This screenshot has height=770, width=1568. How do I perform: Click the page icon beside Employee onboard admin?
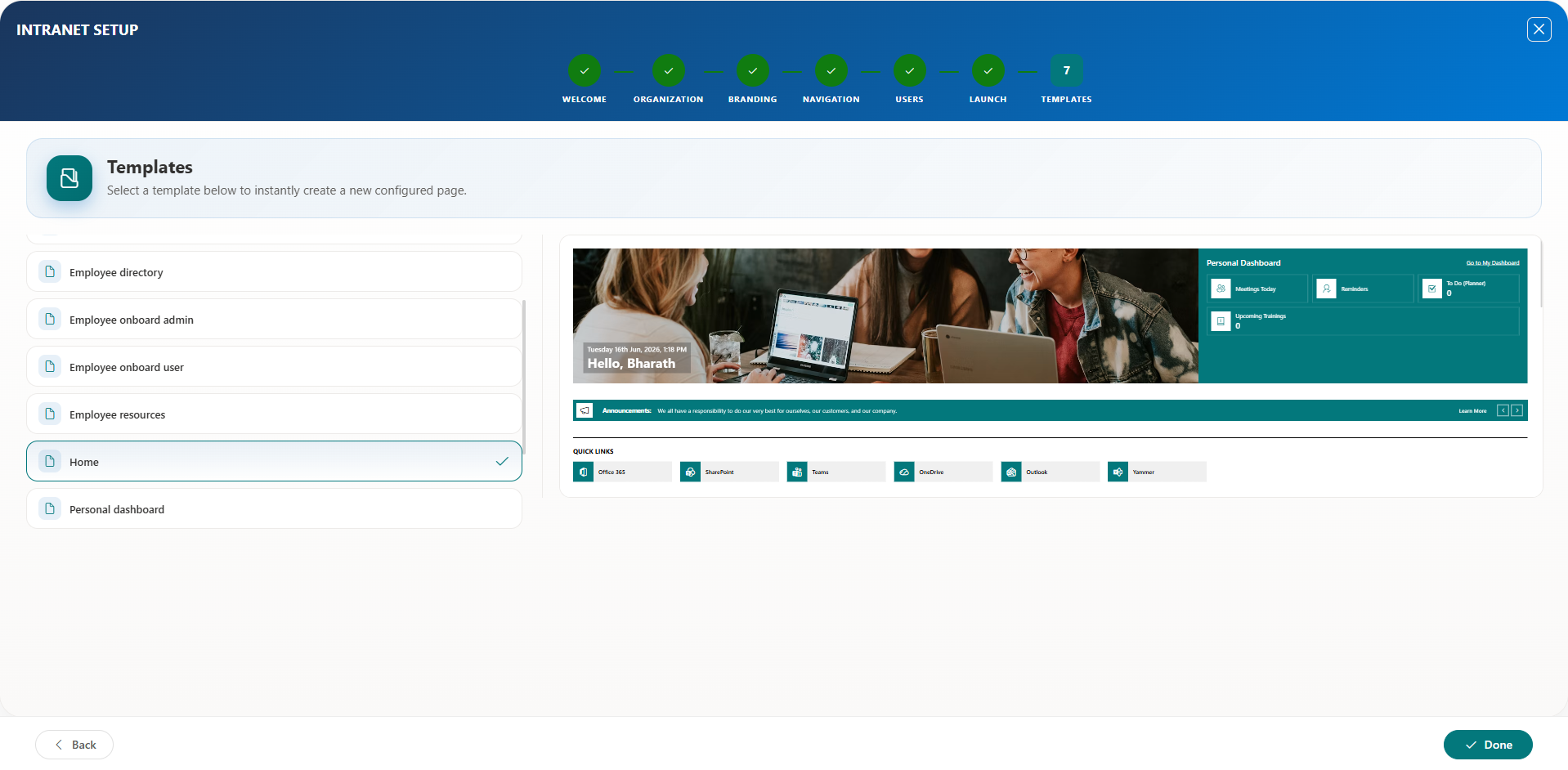point(50,319)
